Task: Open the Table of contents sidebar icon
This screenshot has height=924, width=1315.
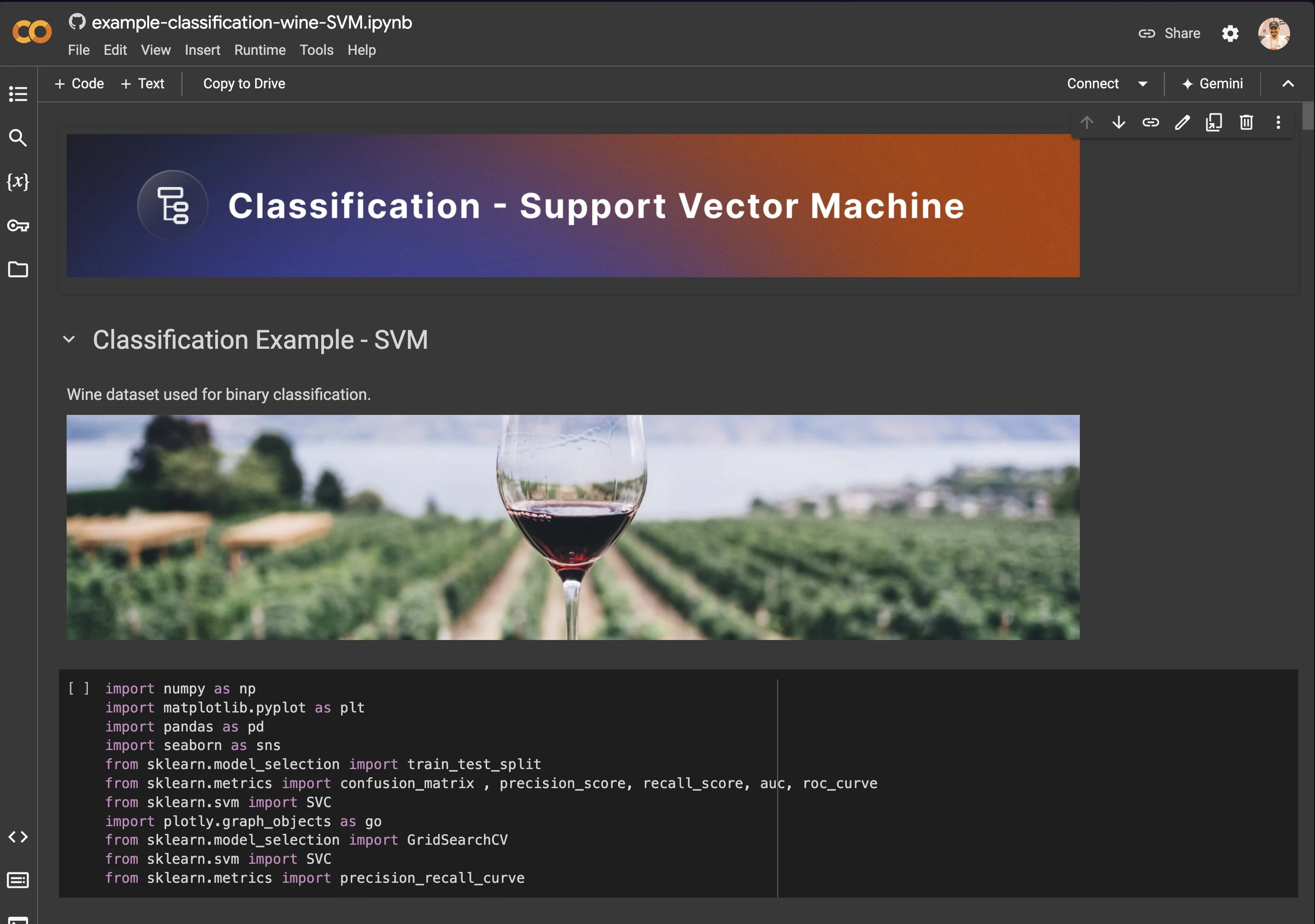Action: pyautogui.click(x=18, y=93)
